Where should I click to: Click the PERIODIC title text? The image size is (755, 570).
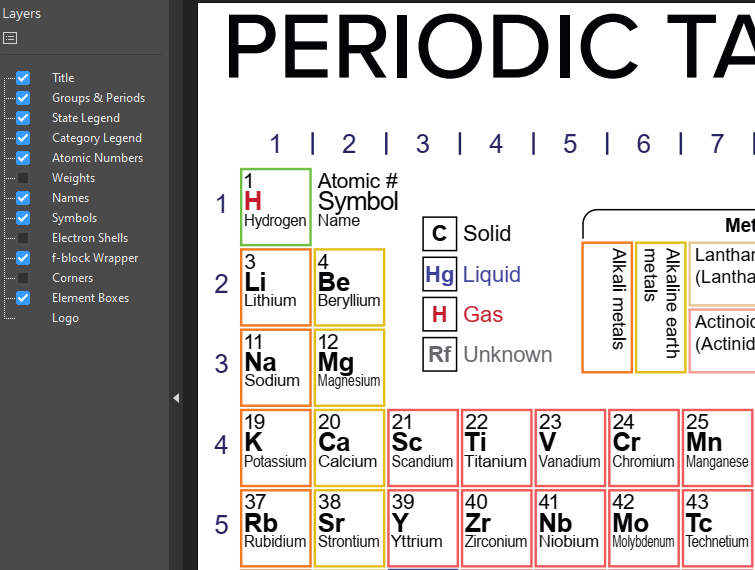point(432,46)
